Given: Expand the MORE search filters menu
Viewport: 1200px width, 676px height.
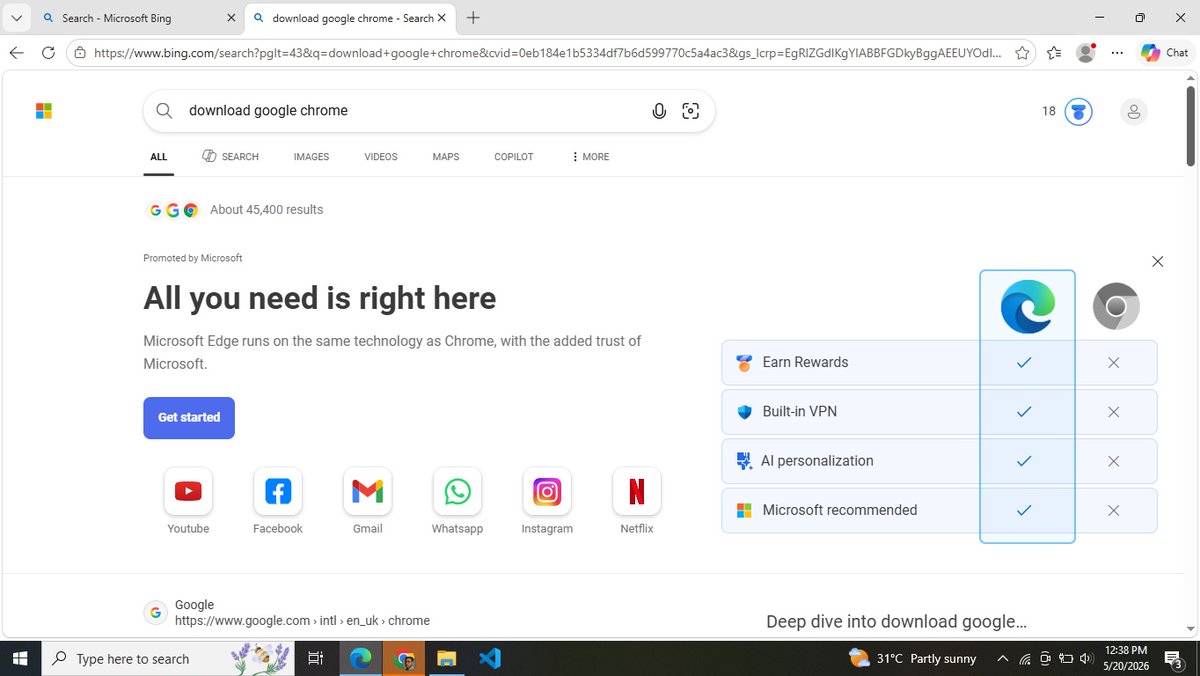Looking at the screenshot, I should tap(590, 157).
